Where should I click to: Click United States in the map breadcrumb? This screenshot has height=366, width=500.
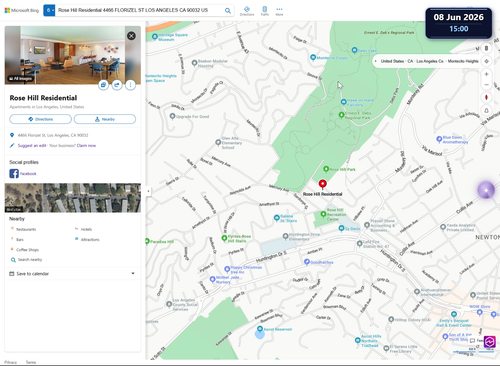pos(392,61)
